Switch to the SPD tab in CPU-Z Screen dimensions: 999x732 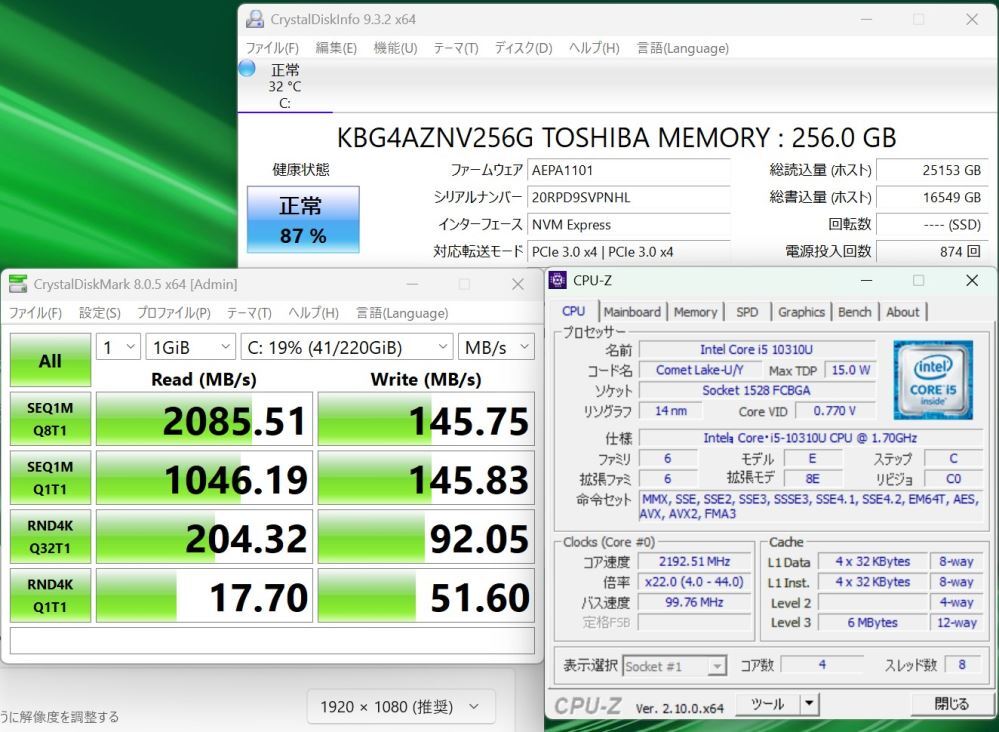pyautogui.click(x=747, y=312)
